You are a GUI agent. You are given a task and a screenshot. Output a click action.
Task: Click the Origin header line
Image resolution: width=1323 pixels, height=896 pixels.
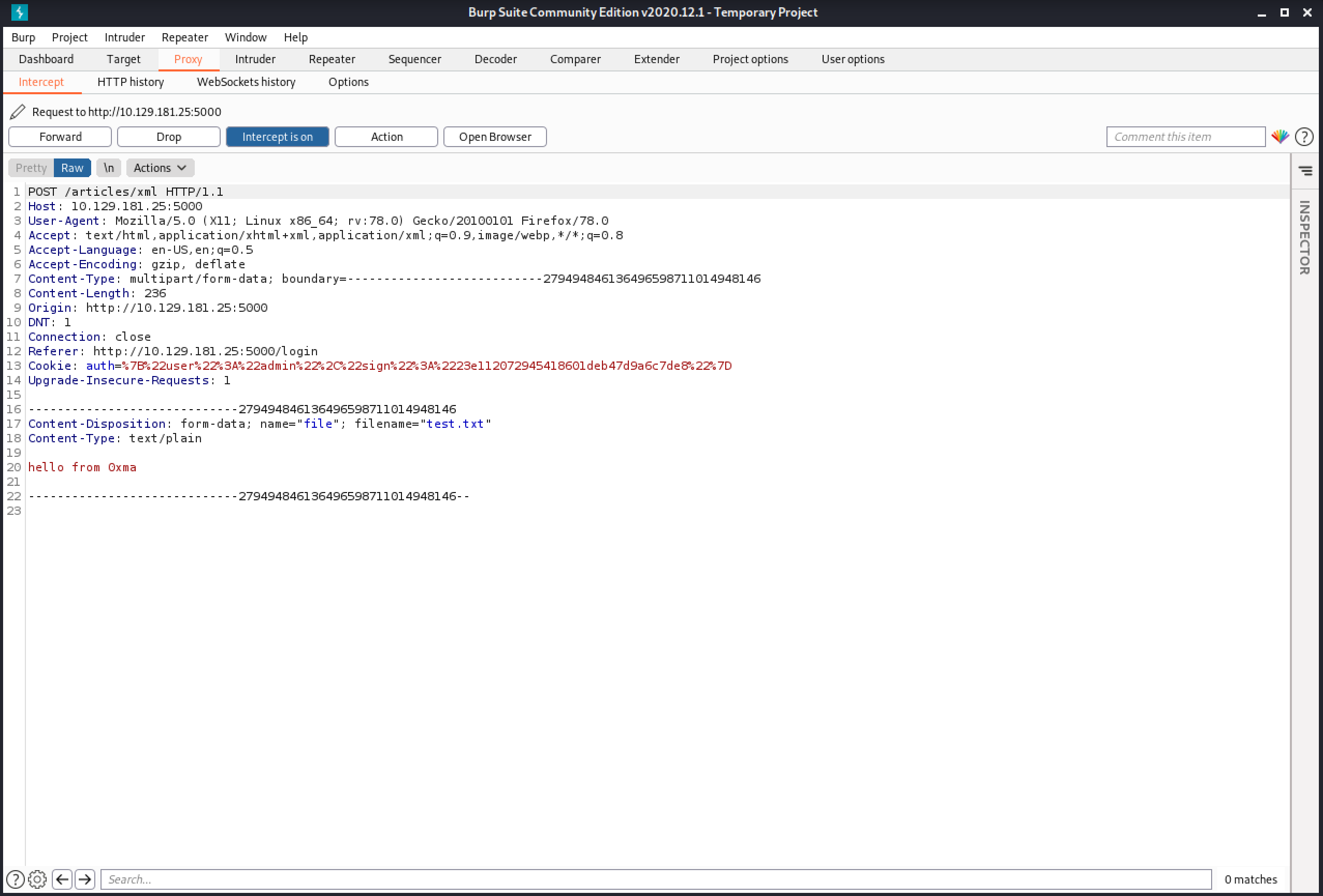(x=148, y=308)
